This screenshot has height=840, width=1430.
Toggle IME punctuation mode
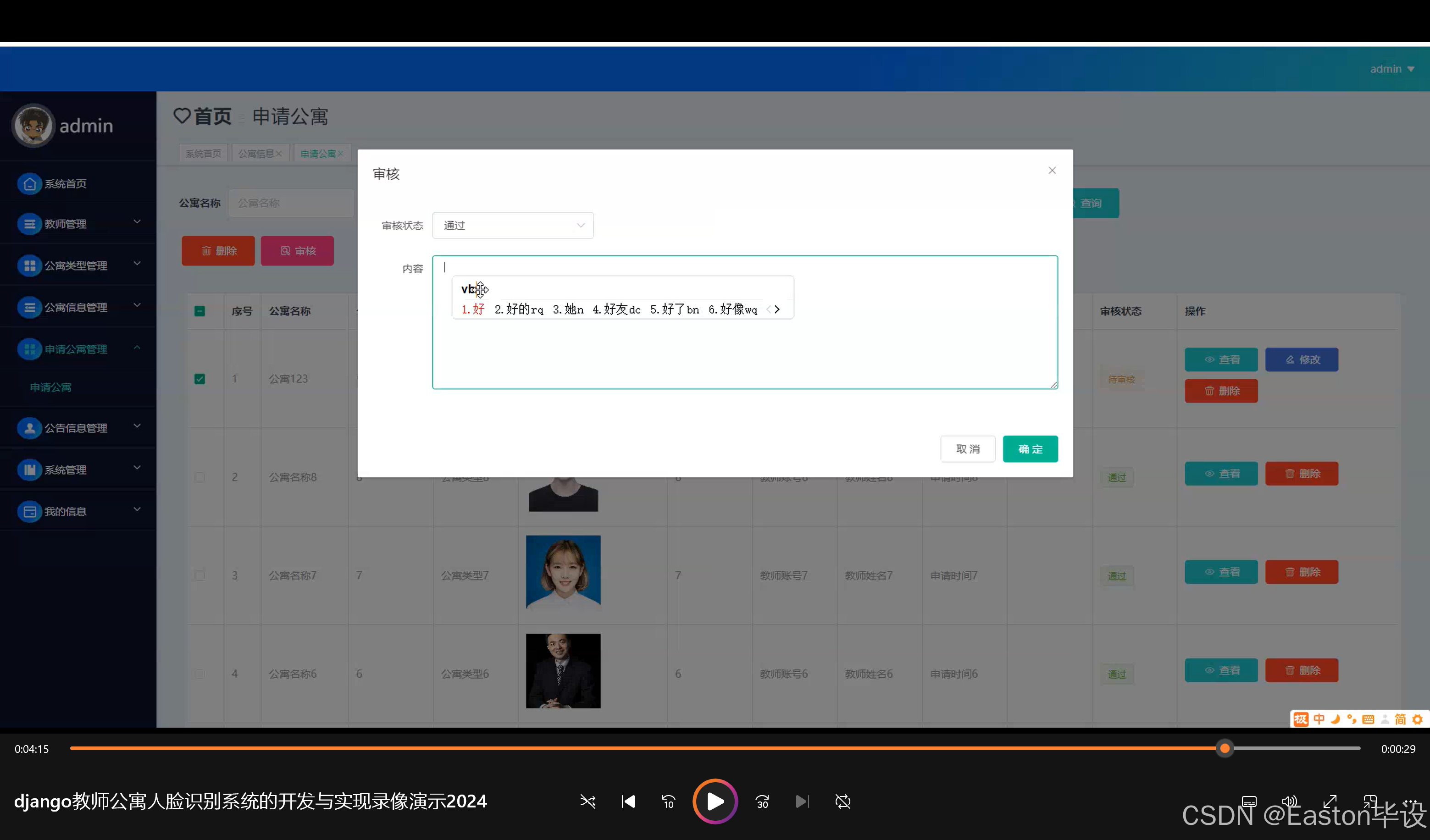1352,719
